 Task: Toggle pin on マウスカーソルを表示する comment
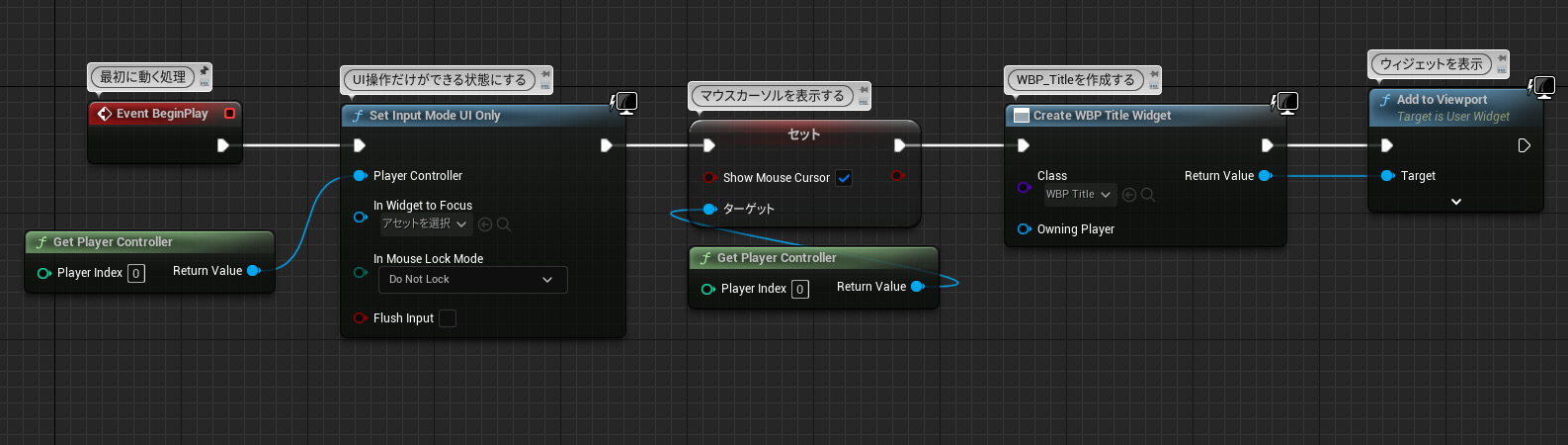tap(864, 90)
